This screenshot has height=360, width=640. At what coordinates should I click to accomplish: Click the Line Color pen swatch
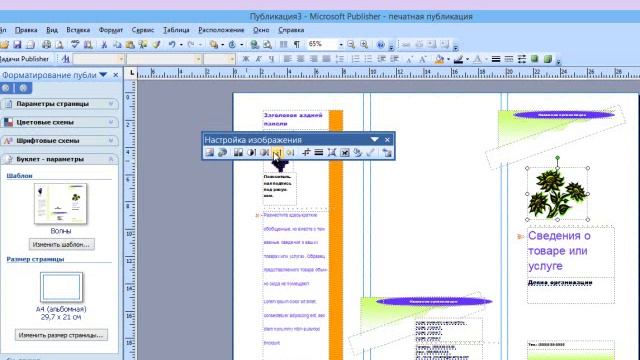click(x=458, y=59)
